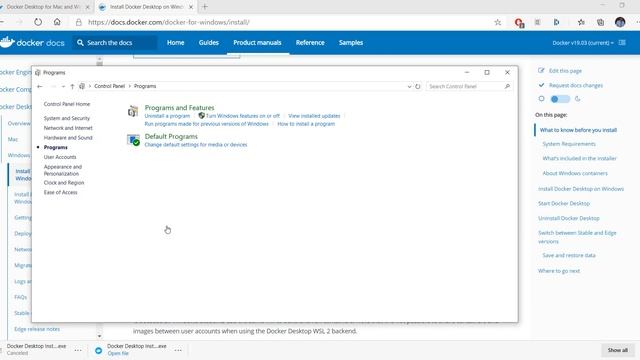Expand the Control Panel address bar history
The height and width of the screenshot is (360, 640).
tap(409, 87)
